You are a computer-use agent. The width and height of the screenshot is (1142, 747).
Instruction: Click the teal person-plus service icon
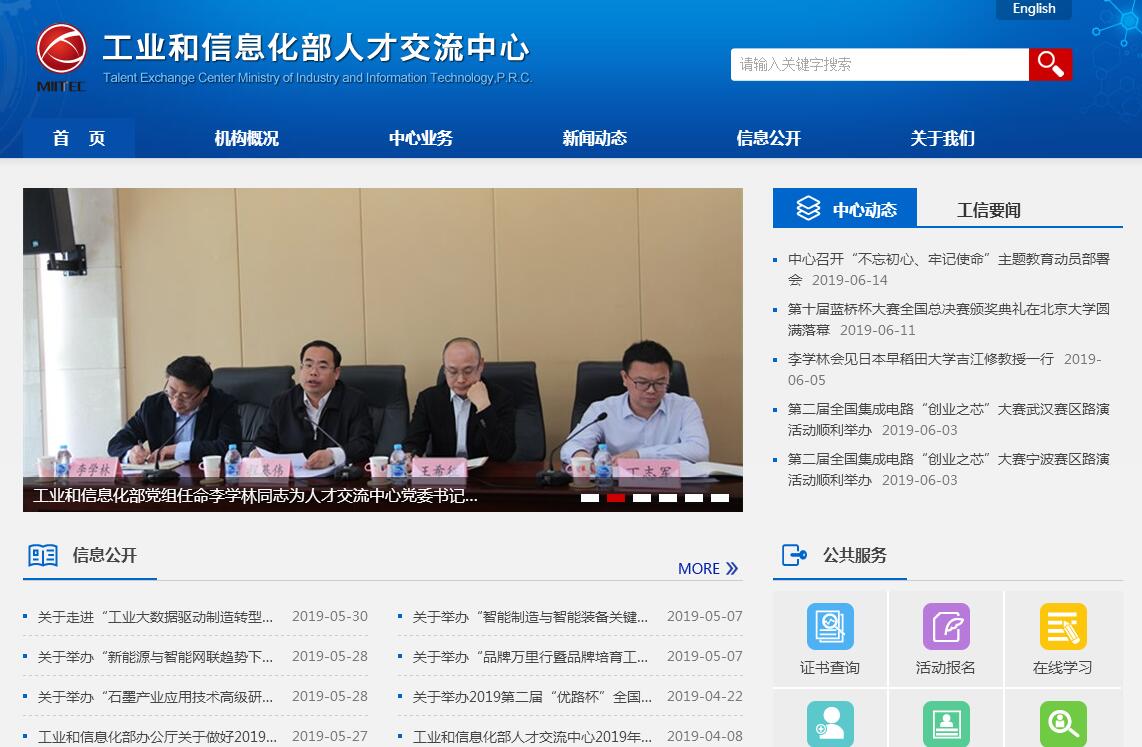pos(830,724)
